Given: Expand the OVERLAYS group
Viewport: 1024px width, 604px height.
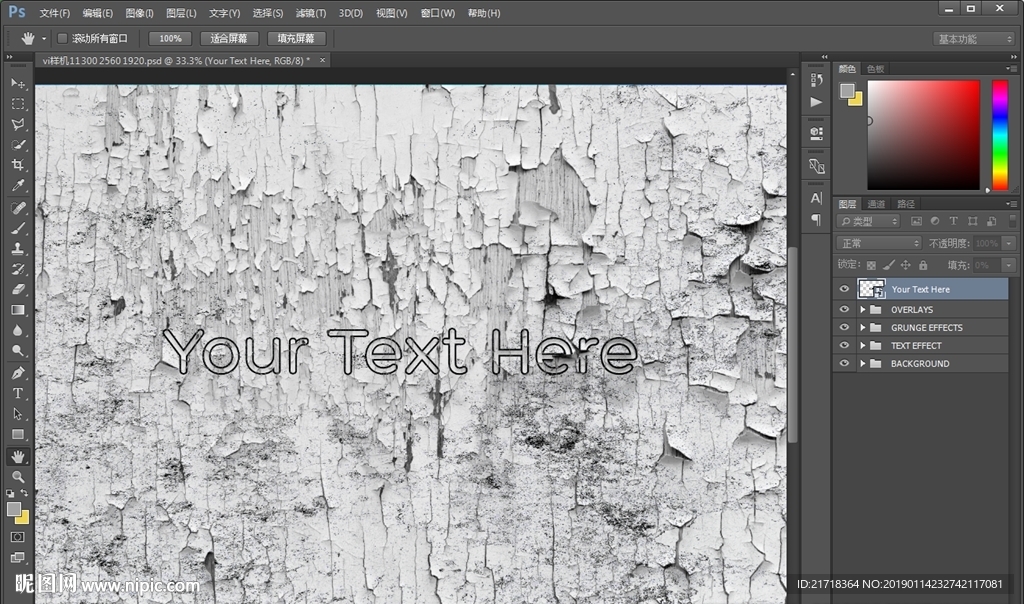Looking at the screenshot, I should tap(863, 310).
